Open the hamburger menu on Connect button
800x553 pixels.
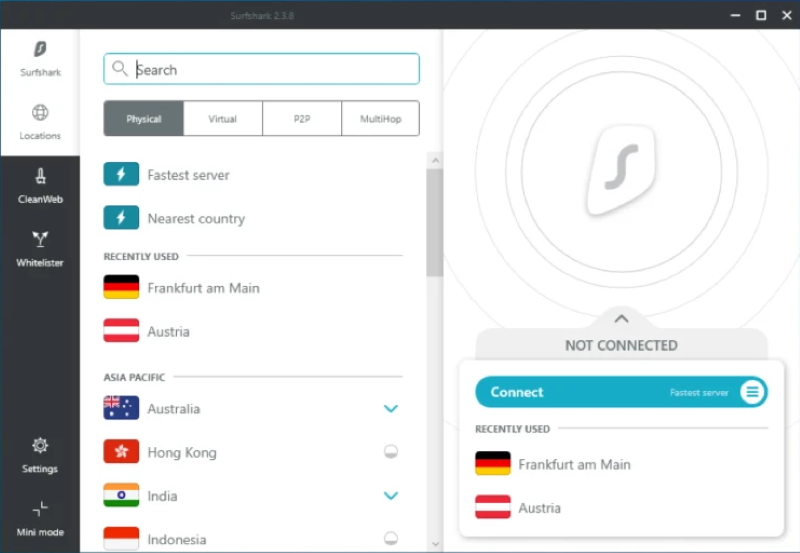click(753, 392)
